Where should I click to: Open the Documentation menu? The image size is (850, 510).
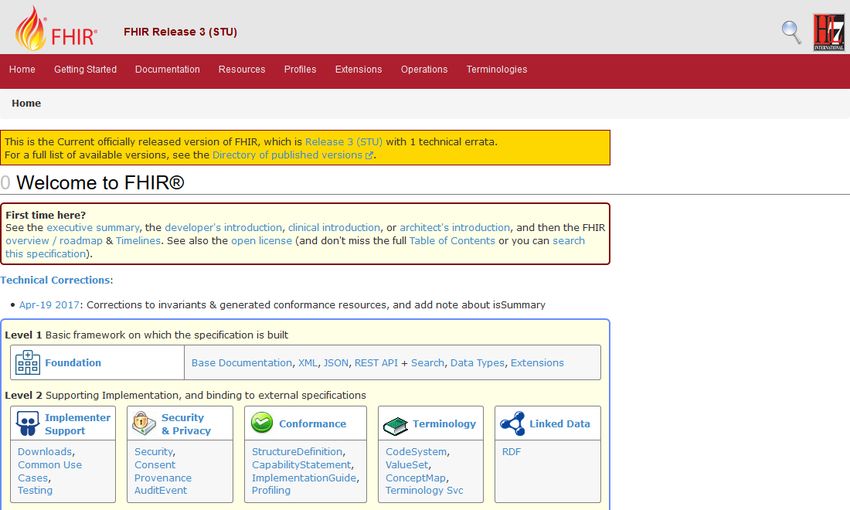click(168, 69)
